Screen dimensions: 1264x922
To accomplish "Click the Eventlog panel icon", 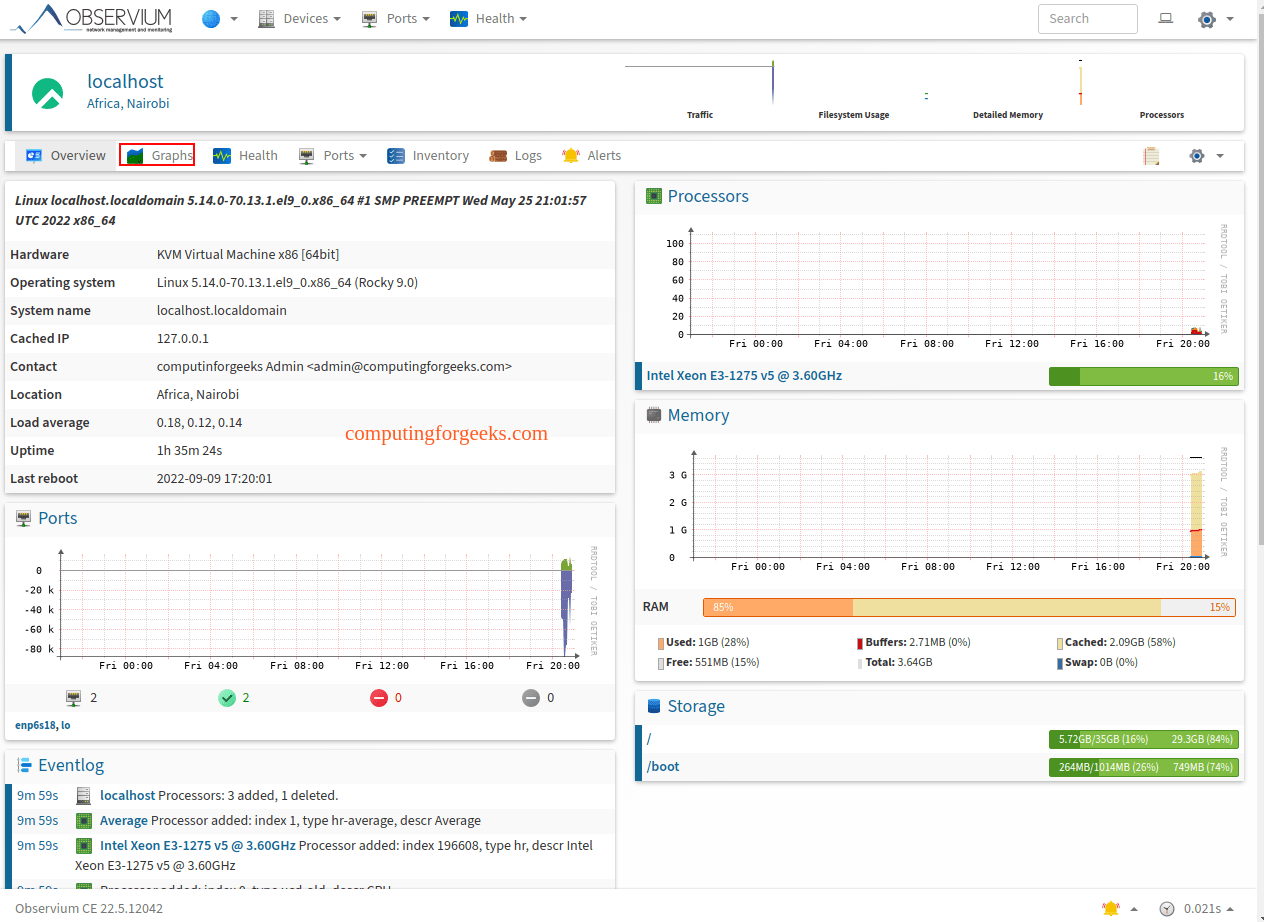I will coord(23,765).
